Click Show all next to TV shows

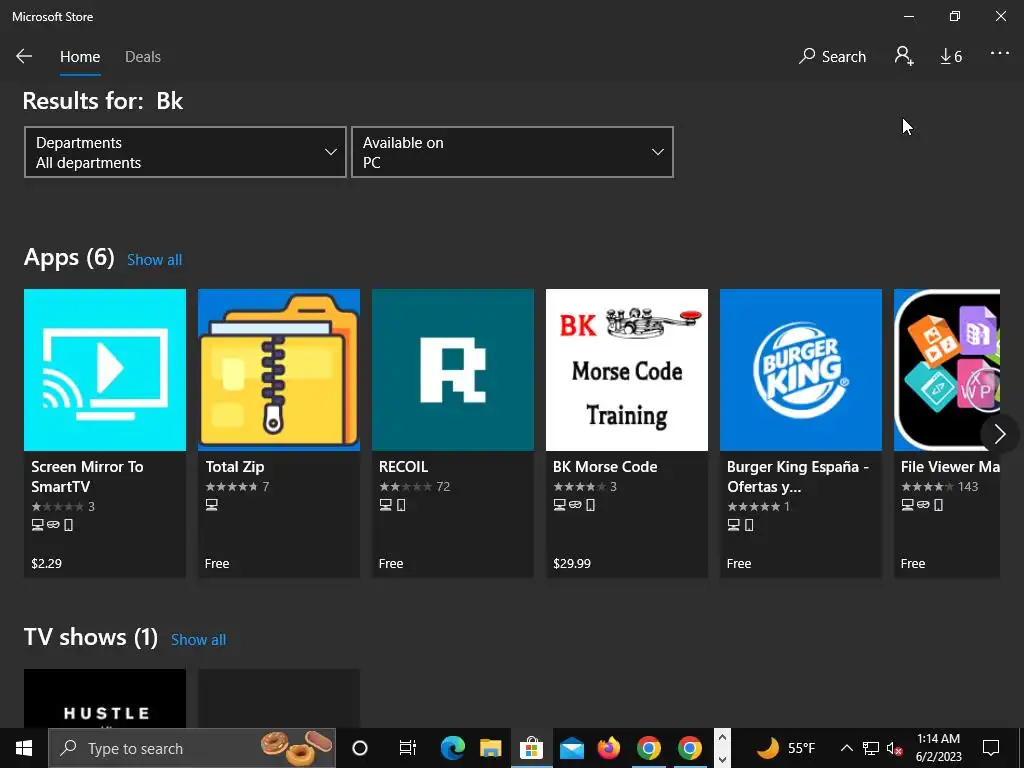pyautogui.click(x=199, y=640)
